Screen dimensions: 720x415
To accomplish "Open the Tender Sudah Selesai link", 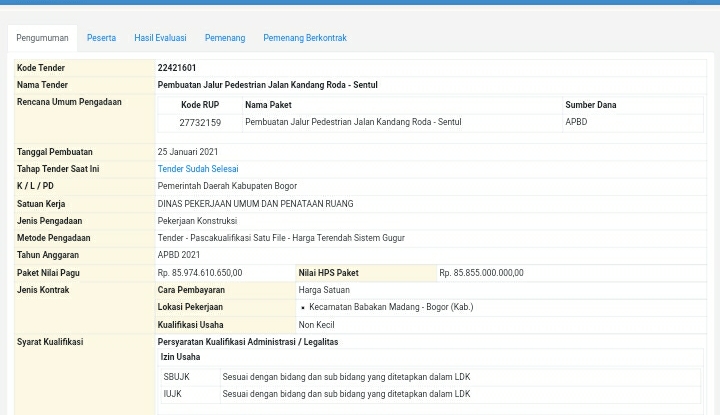I will point(197,169).
